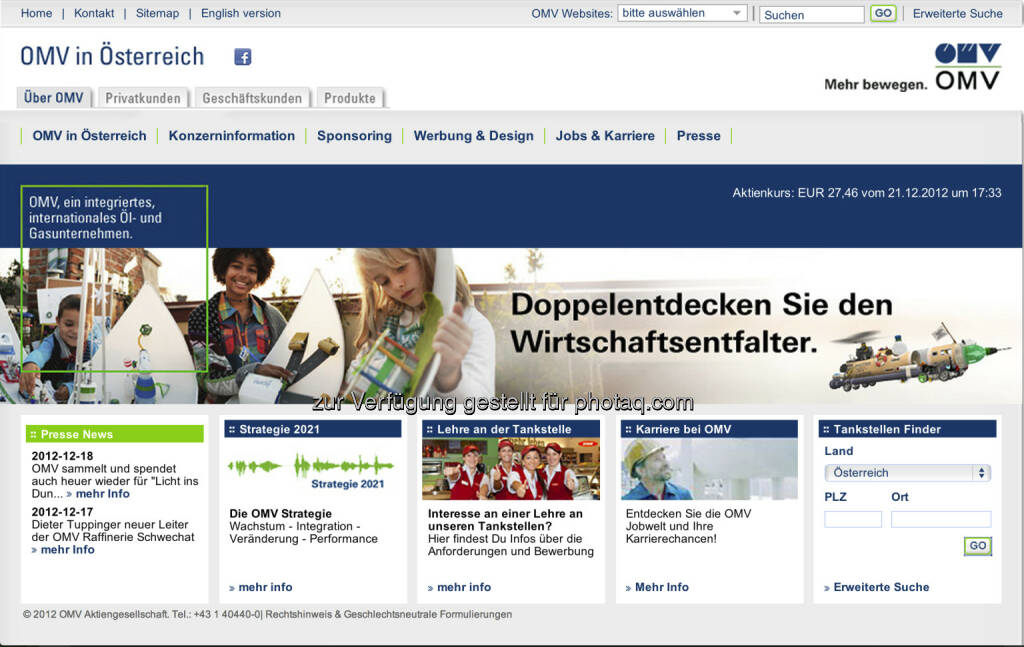Click the OMV logo in the header

pyautogui.click(x=966, y=67)
